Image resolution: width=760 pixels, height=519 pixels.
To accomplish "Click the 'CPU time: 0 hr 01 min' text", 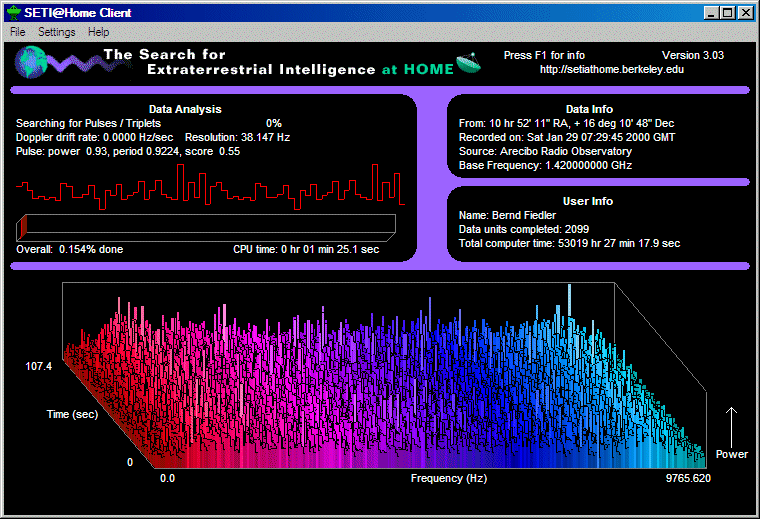I will click(x=306, y=250).
